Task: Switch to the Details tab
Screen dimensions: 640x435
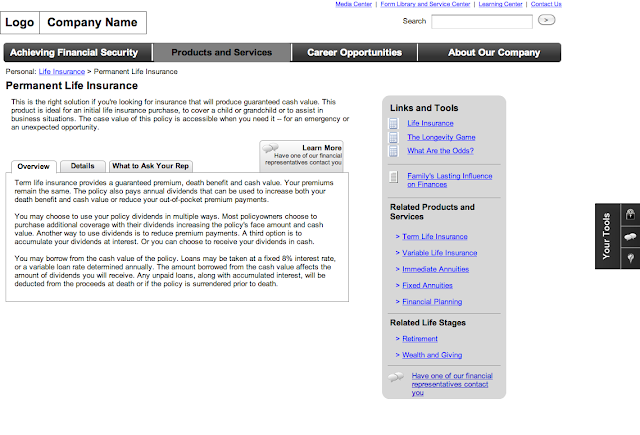Action: click(x=82, y=166)
